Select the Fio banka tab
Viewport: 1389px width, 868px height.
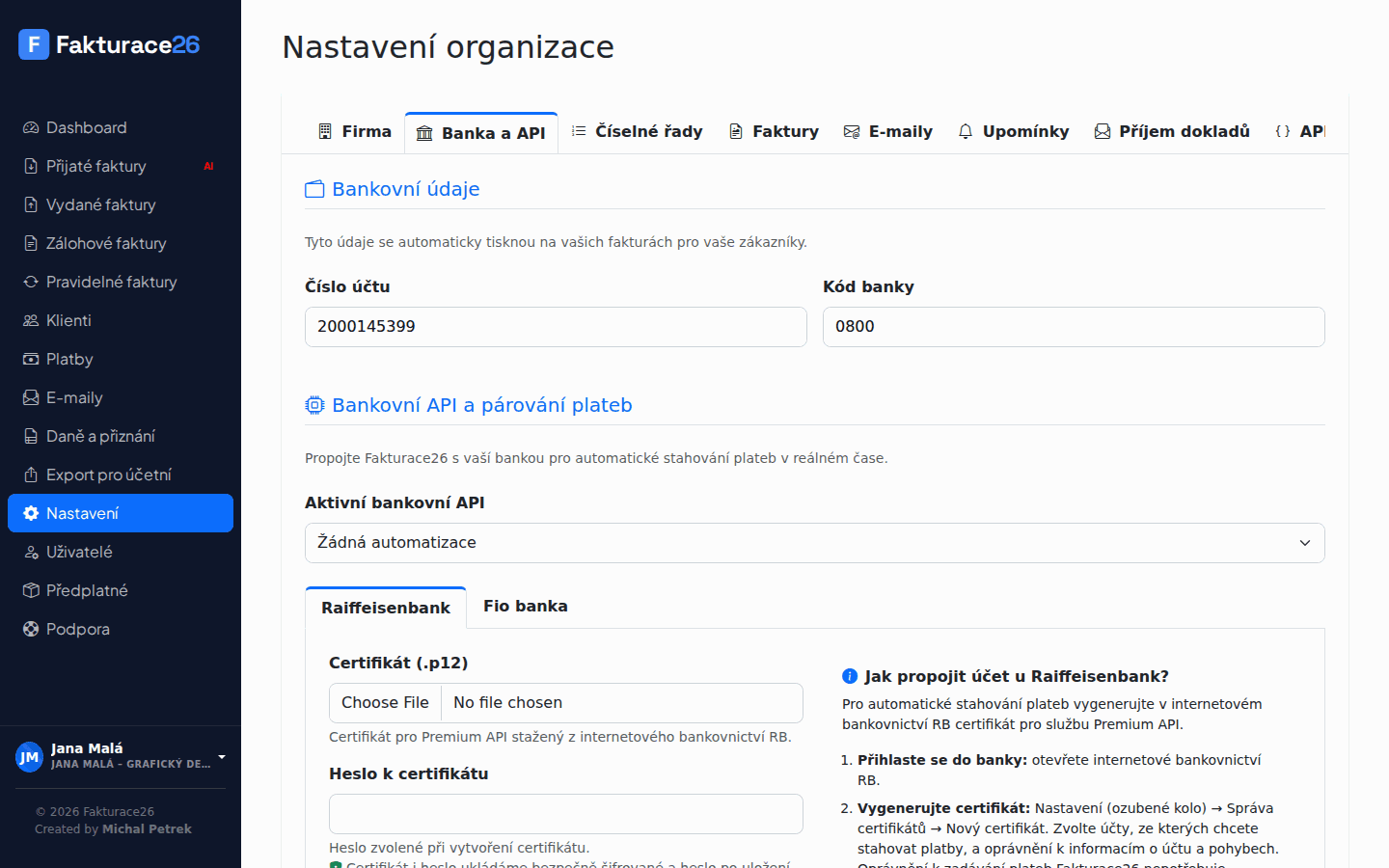pos(526,607)
